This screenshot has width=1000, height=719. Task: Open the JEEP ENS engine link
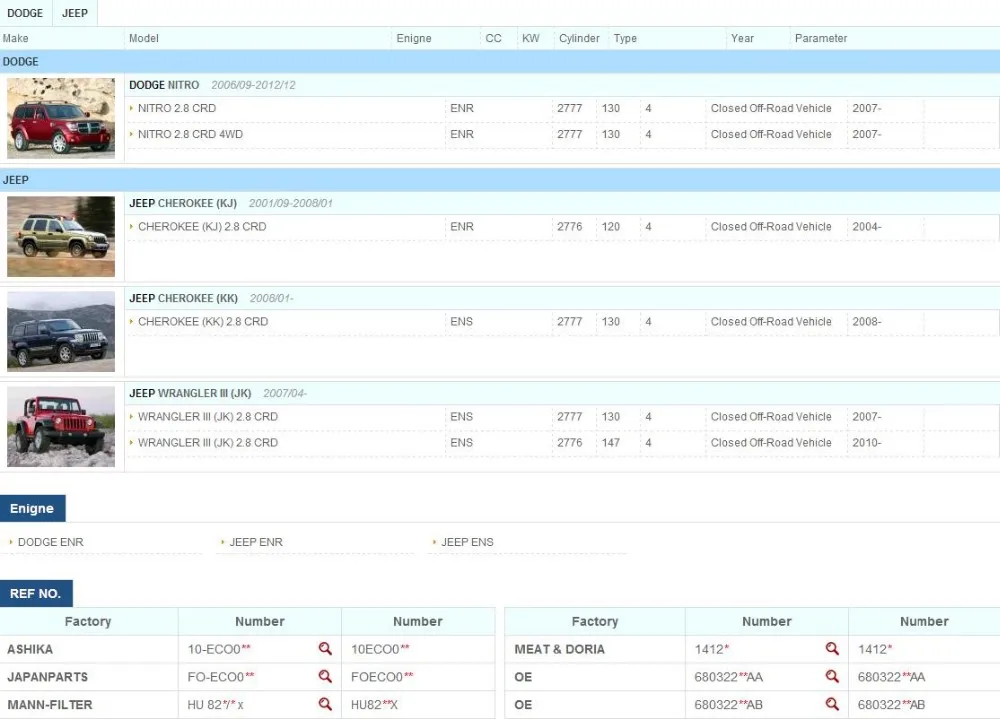coord(467,542)
